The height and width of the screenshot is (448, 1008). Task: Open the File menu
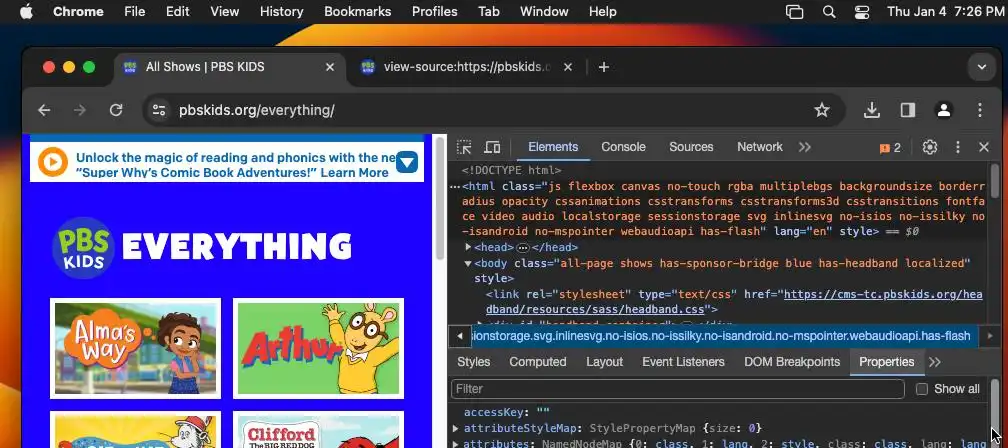click(x=134, y=12)
